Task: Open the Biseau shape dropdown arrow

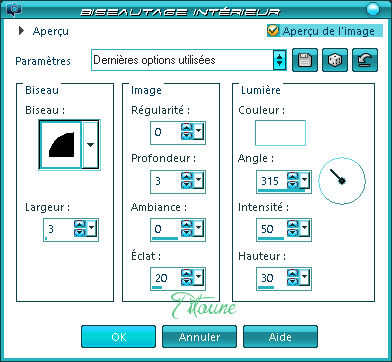Action: 90,144
